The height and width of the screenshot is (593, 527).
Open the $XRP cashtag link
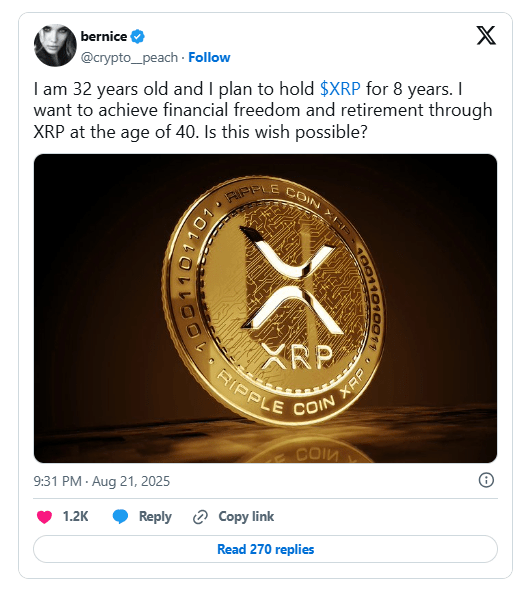tap(340, 89)
